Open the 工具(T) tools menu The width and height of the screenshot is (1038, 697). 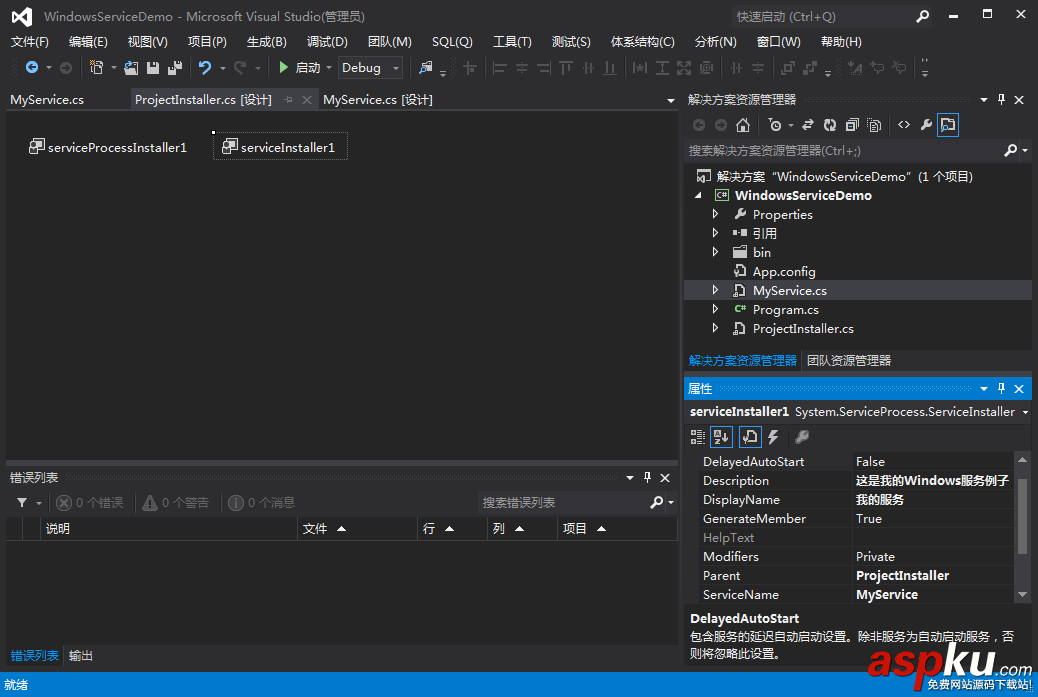[x=512, y=42]
